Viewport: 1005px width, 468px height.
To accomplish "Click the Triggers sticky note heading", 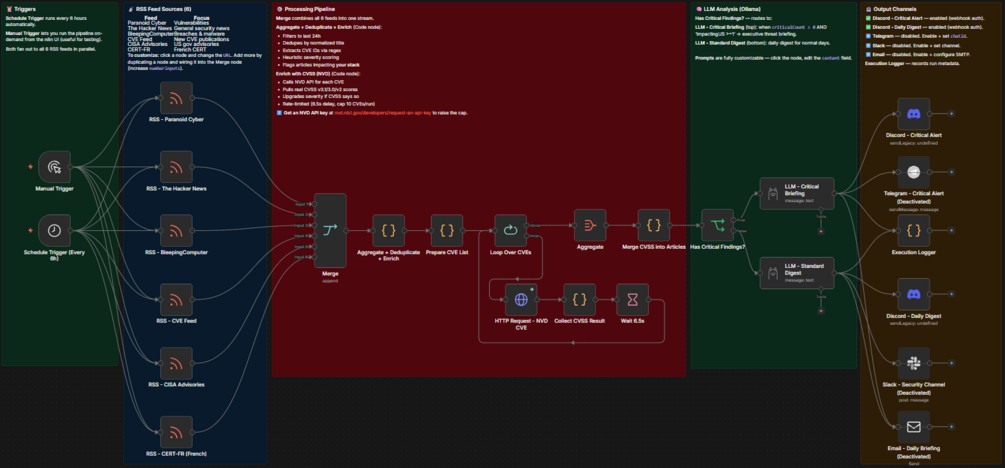I will (21, 10).
